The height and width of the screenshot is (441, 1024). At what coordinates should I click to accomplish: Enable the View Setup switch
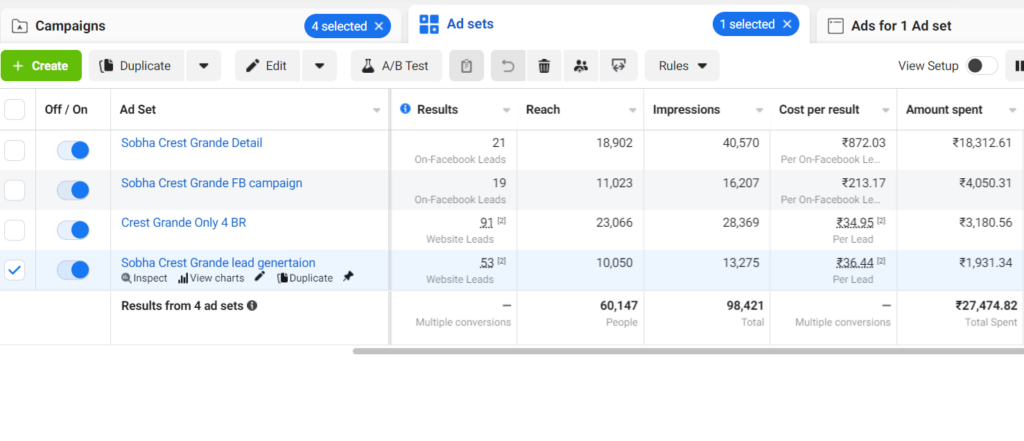pyautogui.click(x=982, y=65)
